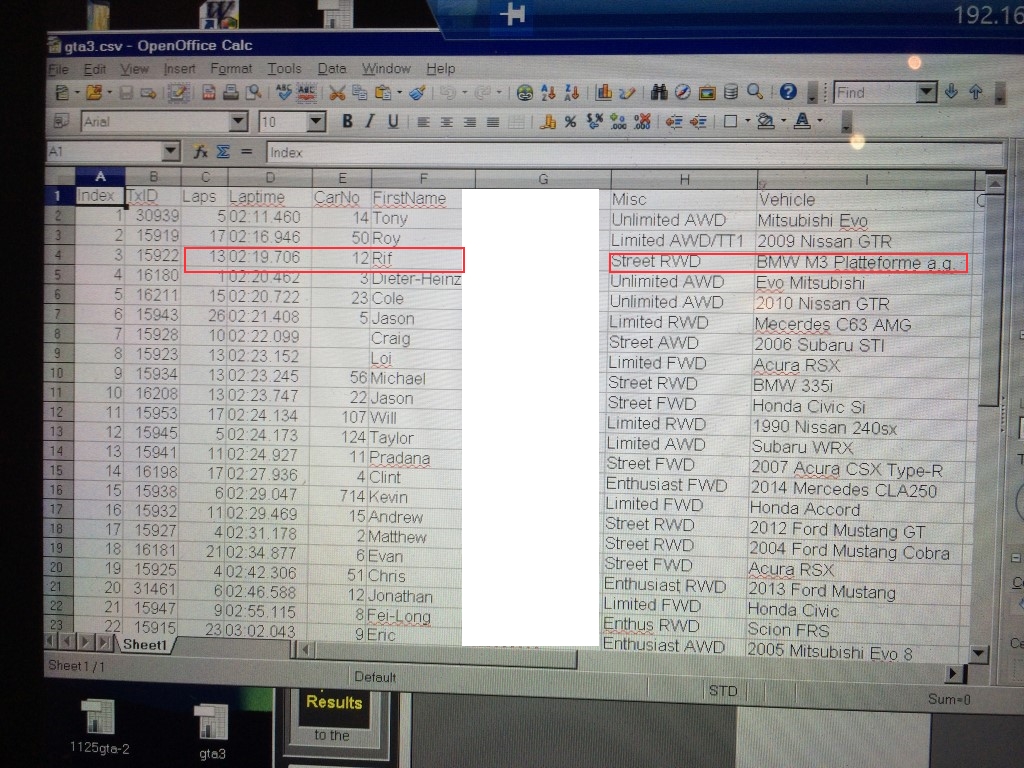Click Find Next down arrow
This screenshot has height=768, width=1024.
[x=951, y=92]
